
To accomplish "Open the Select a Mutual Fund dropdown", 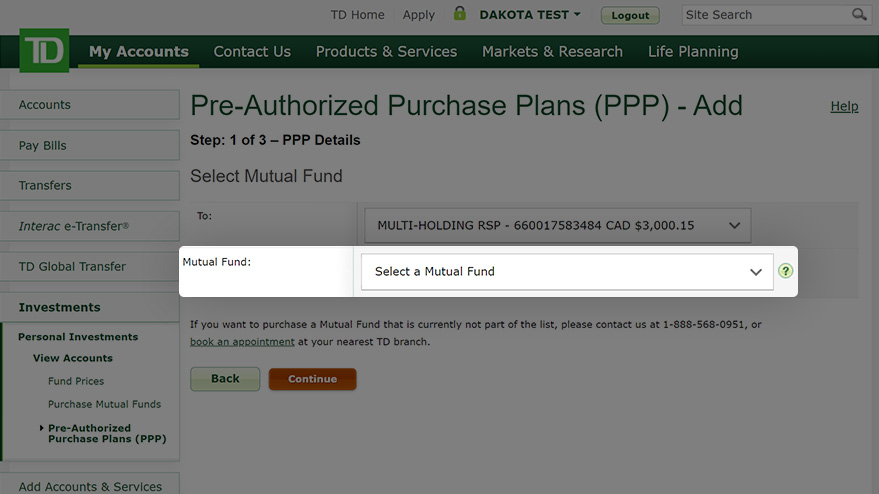I will [567, 271].
